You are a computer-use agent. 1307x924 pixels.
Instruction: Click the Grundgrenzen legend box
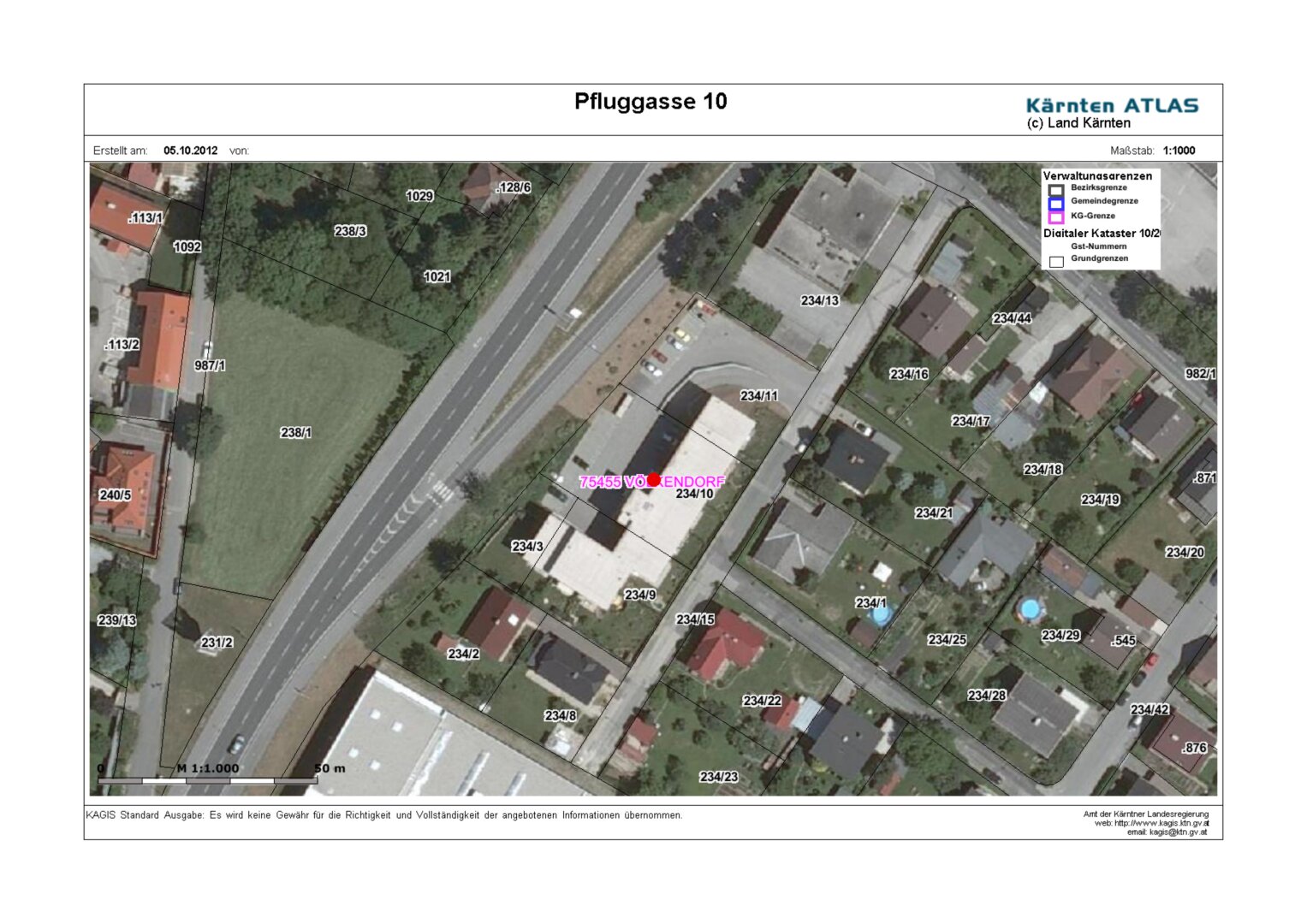[1056, 261]
